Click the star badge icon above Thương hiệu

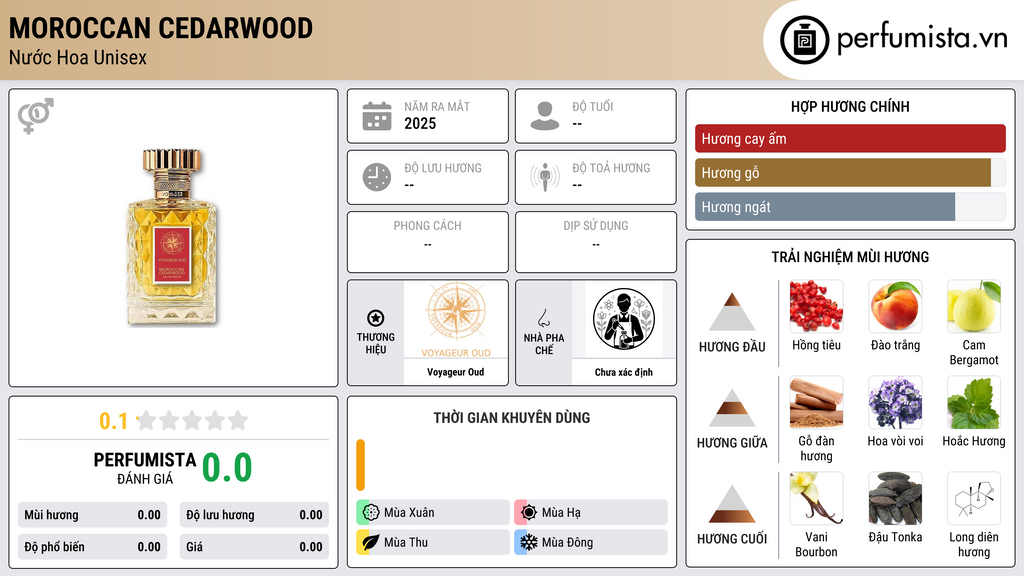[x=376, y=318]
